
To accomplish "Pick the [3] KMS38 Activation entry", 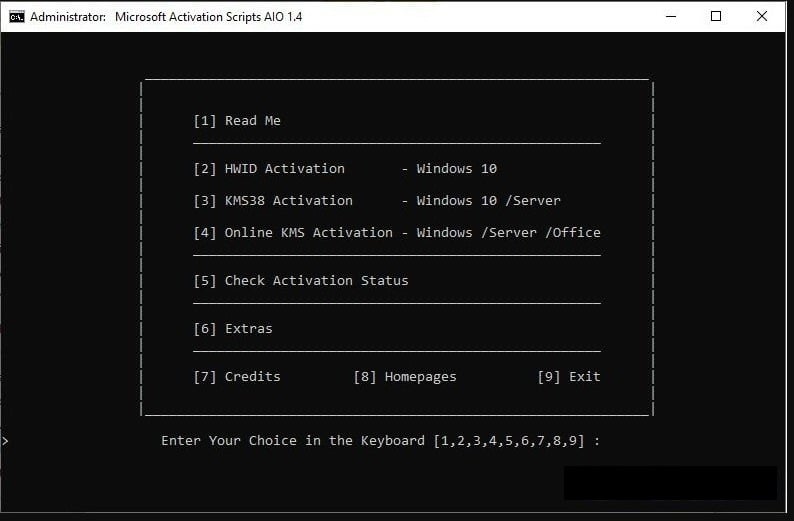I will (x=273, y=201).
